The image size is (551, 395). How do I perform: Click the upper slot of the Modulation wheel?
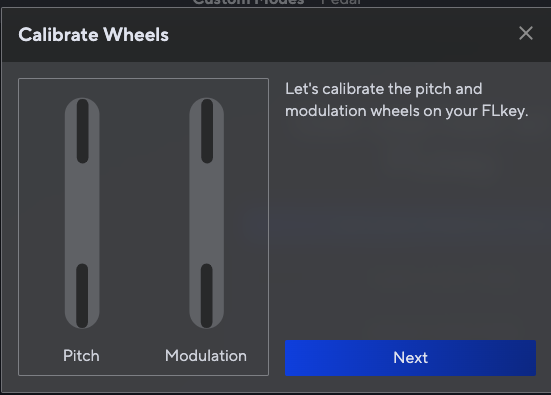point(207,131)
